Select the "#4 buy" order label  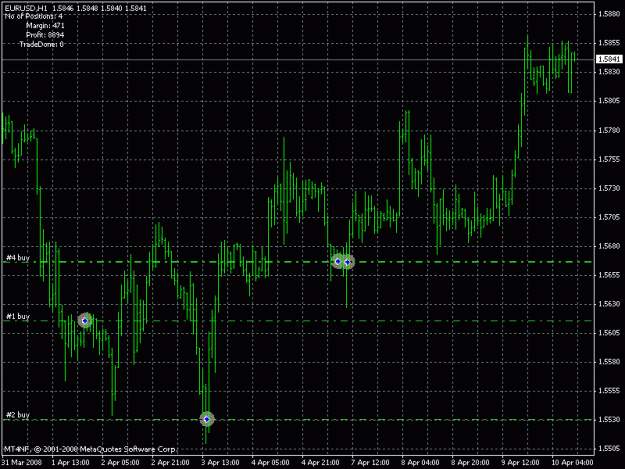point(18,258)
